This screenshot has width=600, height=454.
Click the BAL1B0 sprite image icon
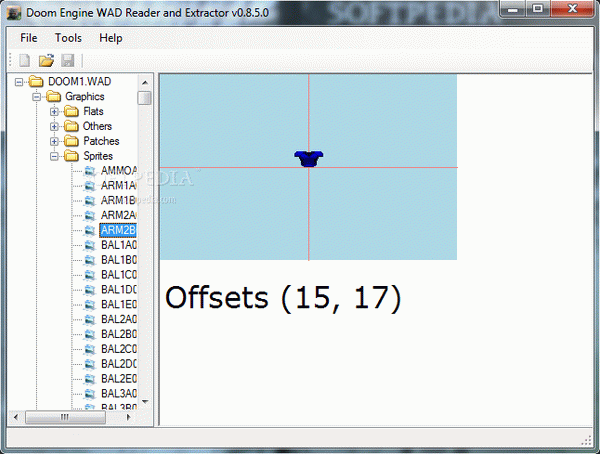pyautogui.click(x=90, y=260)
